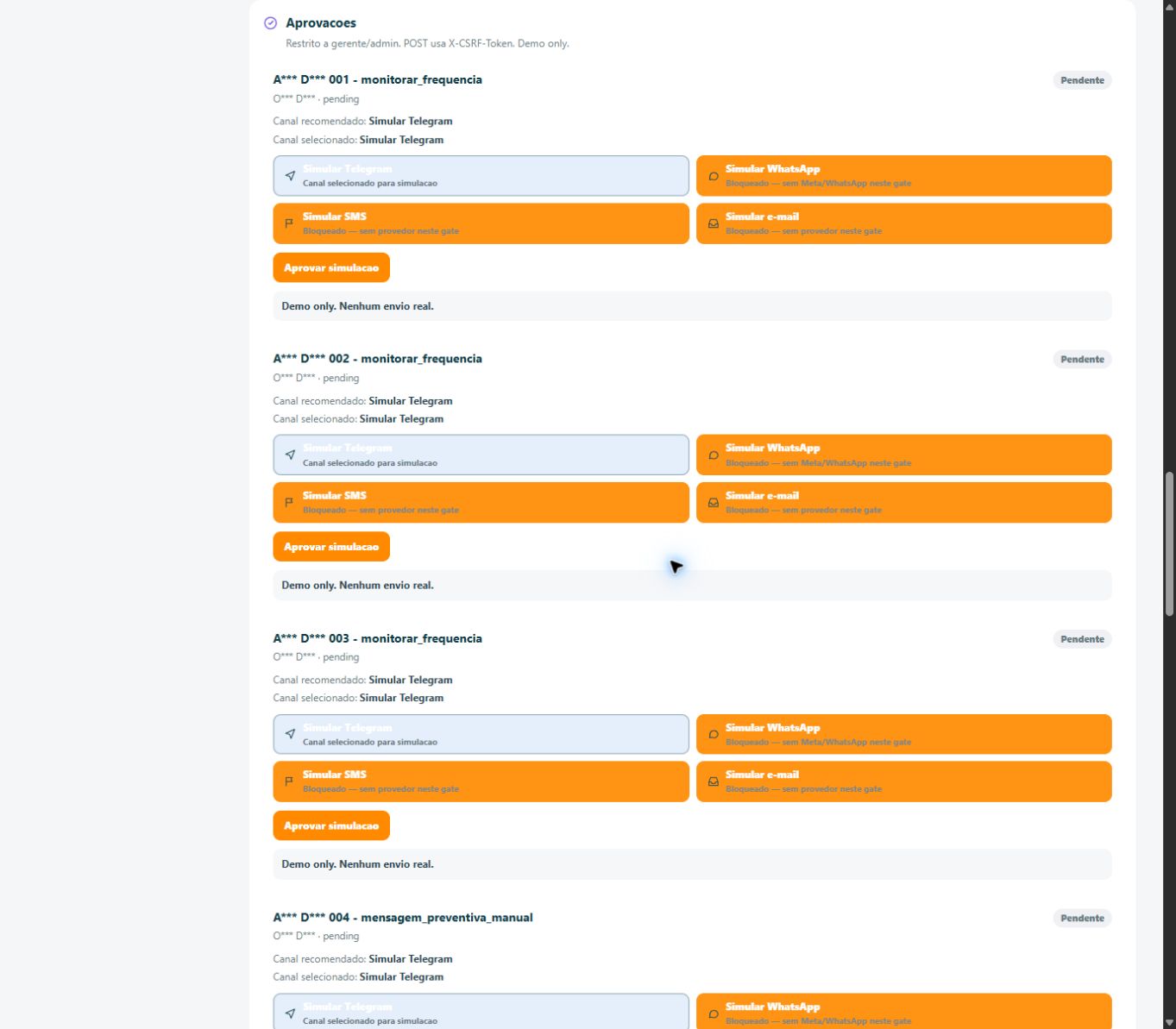Click the flag icon in card 003's Simular SMS

click(289, 781)
